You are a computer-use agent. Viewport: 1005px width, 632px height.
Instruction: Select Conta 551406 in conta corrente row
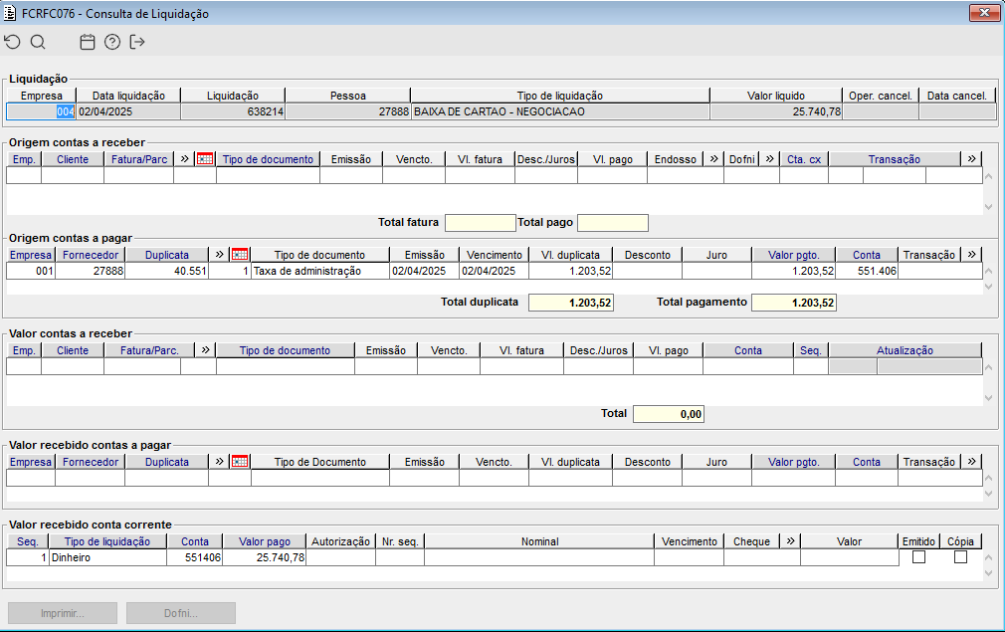194,558
